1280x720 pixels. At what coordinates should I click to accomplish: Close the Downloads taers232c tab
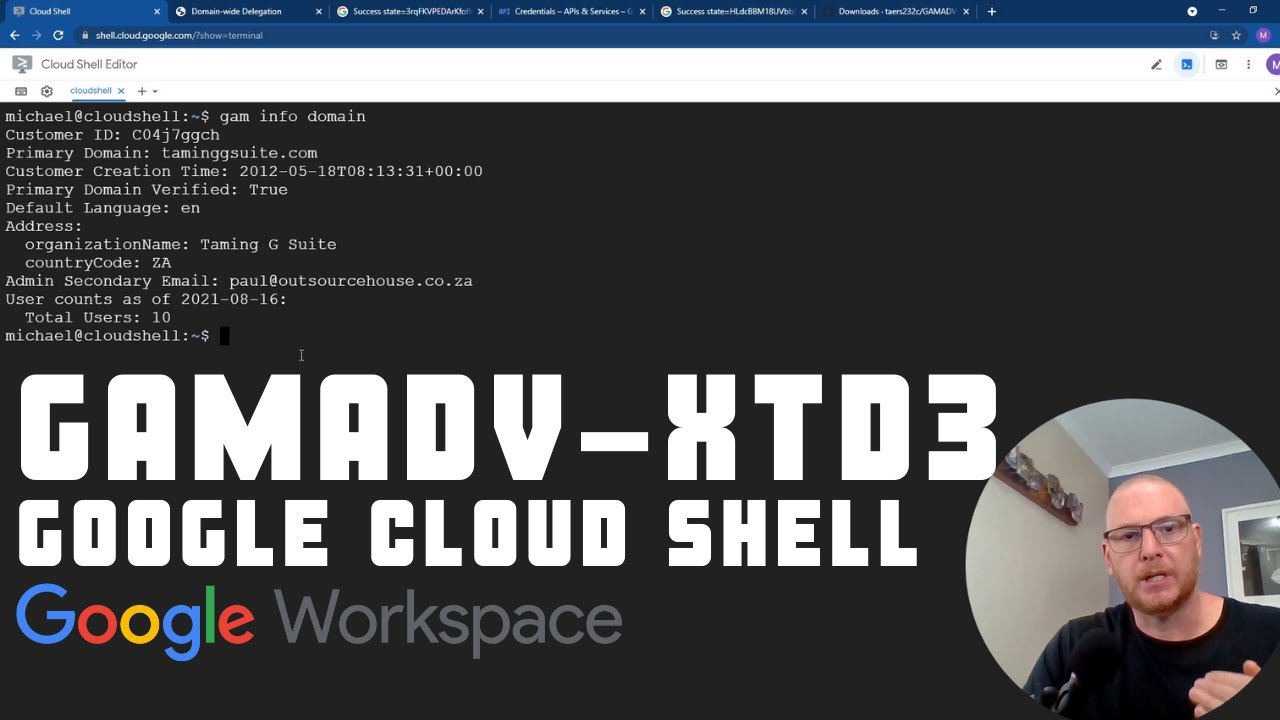click(x=968, y=12)
